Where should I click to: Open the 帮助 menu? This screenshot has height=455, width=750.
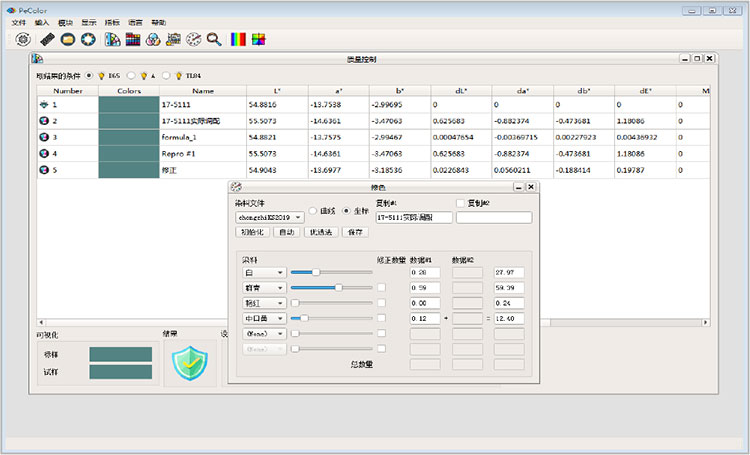coord(159,21)
